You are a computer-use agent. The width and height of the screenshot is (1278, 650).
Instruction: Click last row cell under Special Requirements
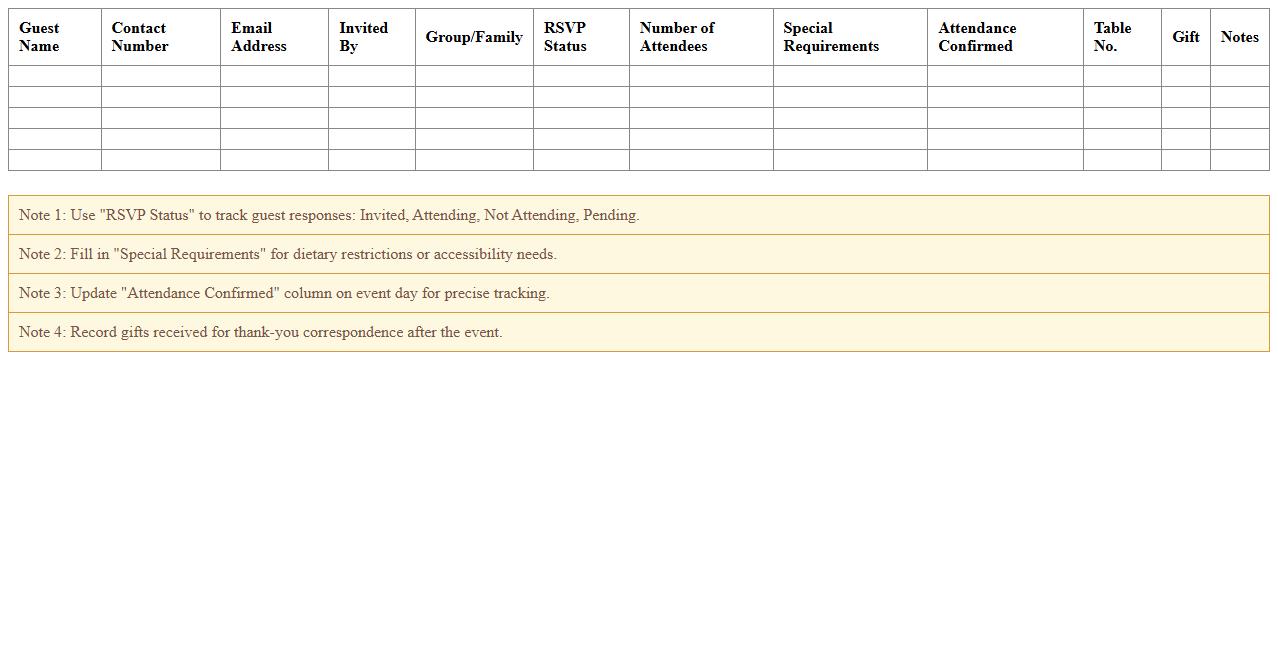[x=850, y=160]
